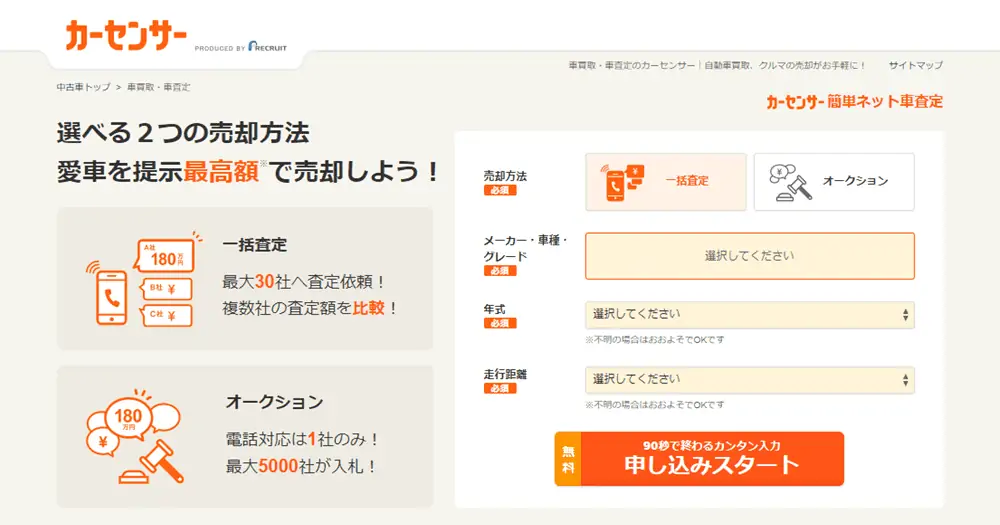This screenshot has height=525, width=1000.
Task: Click the カーセンサー簡単ネット車査定 title
Action: [x=855, y=101]
